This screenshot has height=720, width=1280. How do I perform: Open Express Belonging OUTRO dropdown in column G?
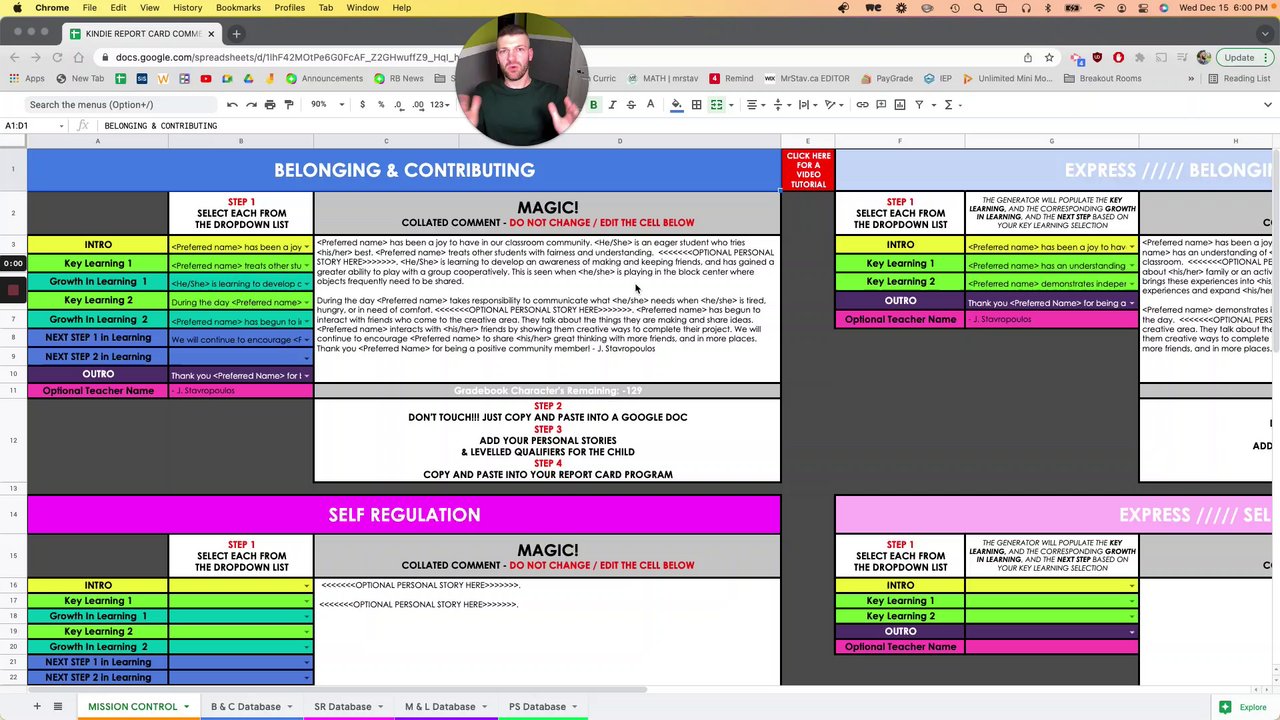pyautogui.click(x=1131, y=303)
